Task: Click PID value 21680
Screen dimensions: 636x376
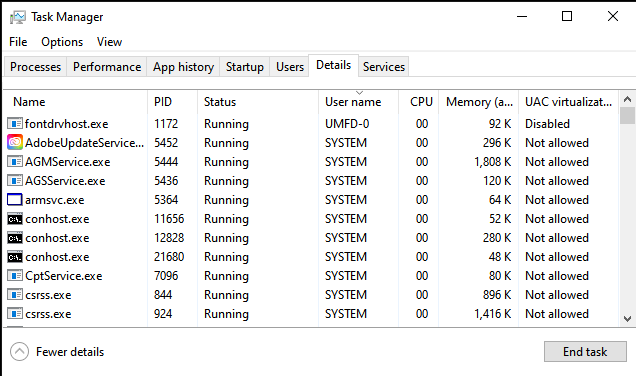Action: point(169,257)
